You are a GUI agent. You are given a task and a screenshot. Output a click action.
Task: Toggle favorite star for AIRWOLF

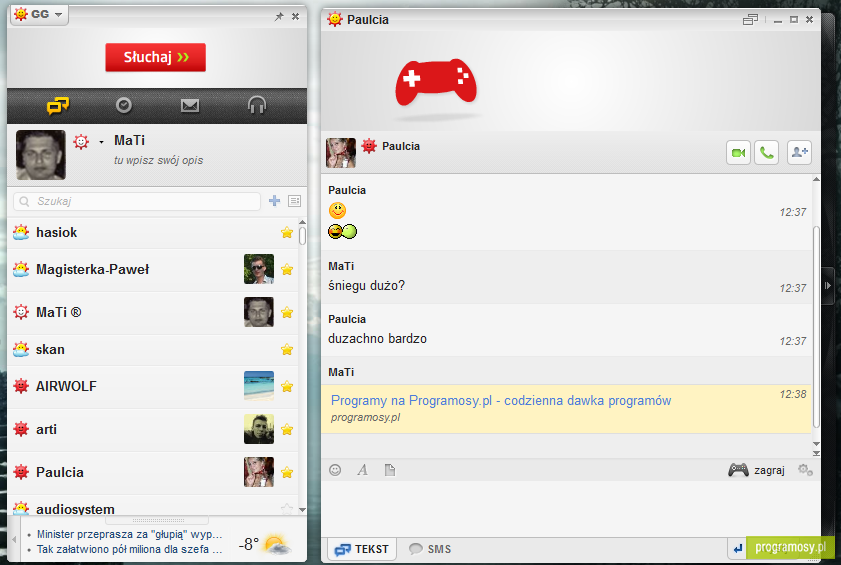pos(287,386)
